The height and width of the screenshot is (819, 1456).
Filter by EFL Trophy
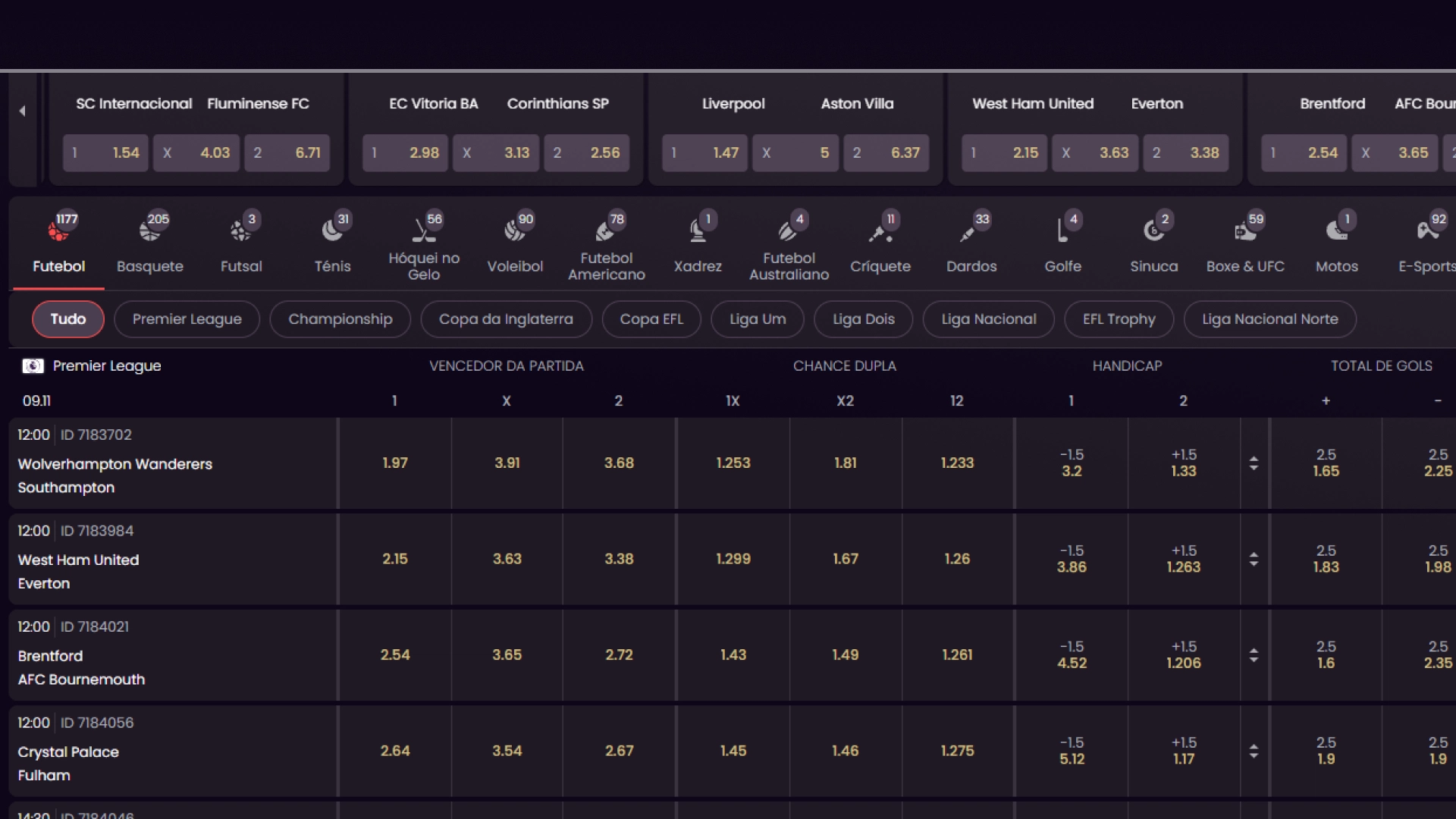point(1119,319)
